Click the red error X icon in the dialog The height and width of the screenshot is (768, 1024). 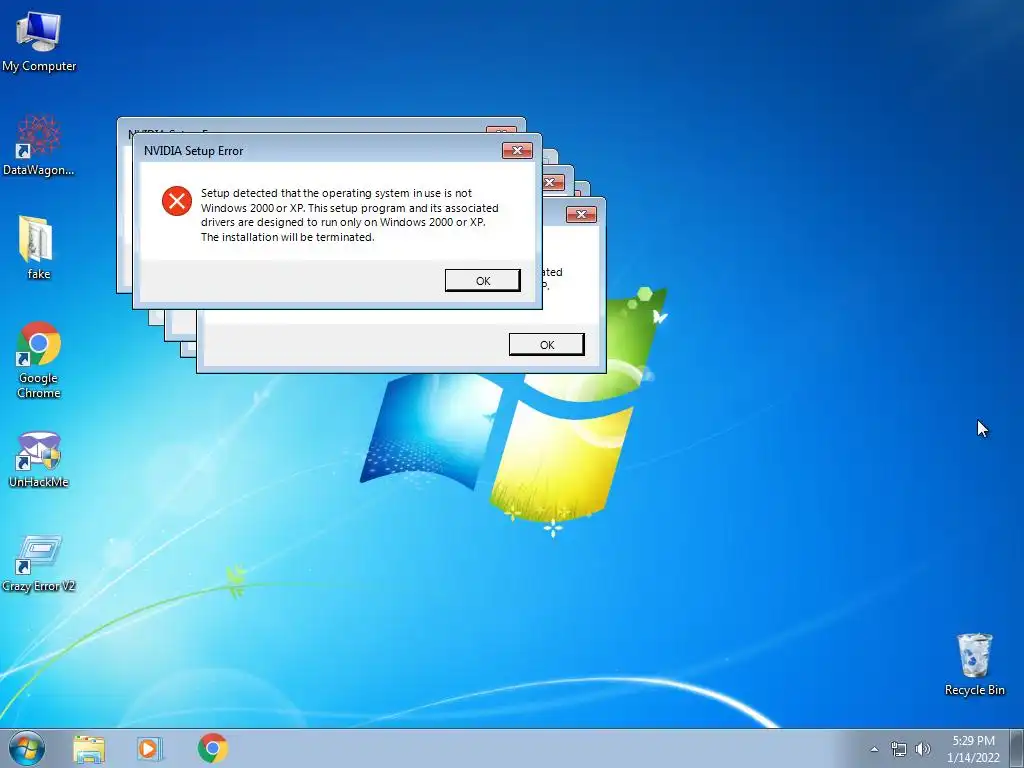[x=177, y=200]
